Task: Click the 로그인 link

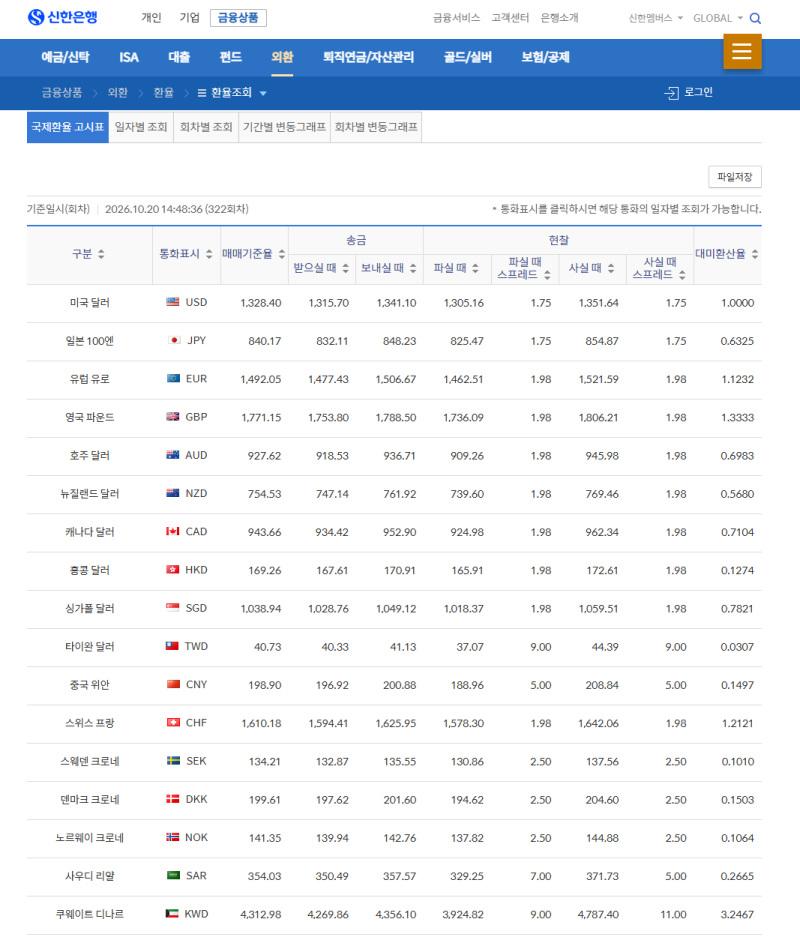Action: [699, 92]
